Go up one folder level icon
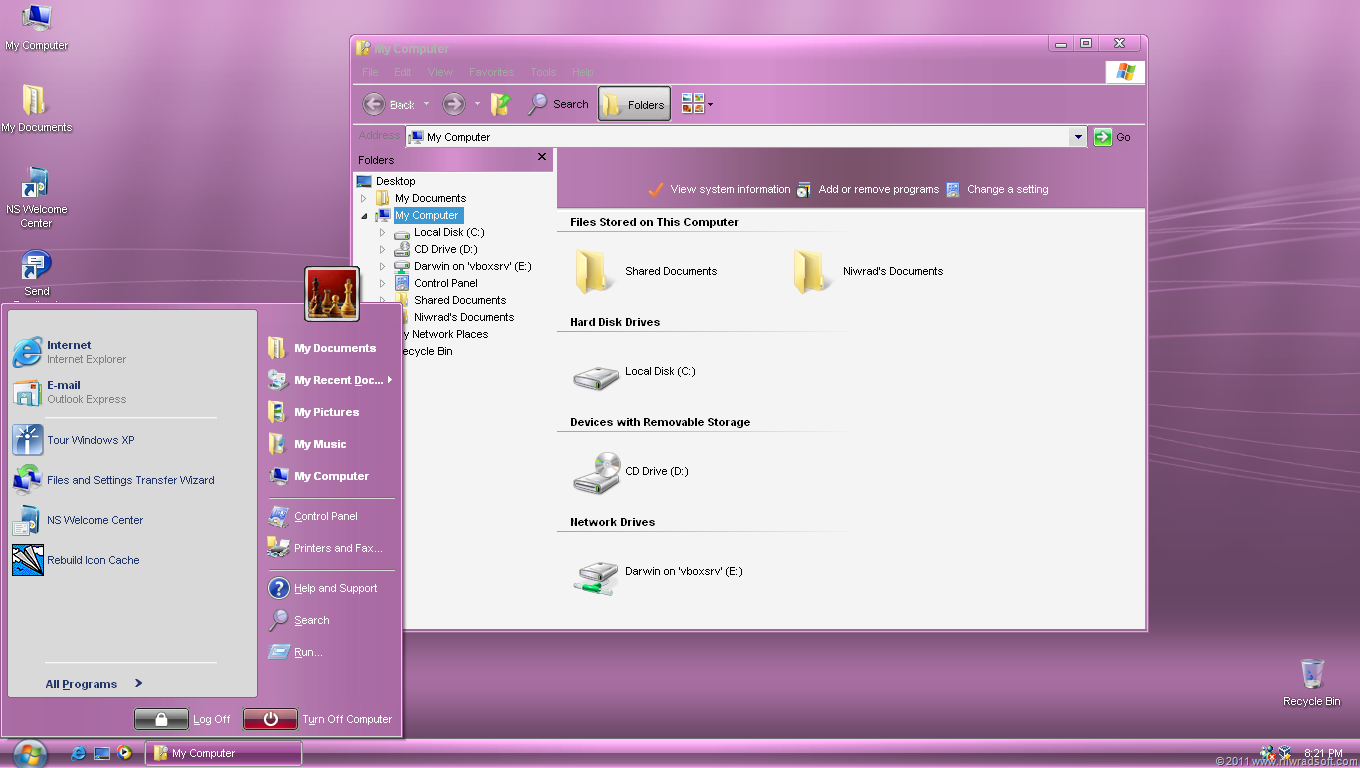Image resolution: width=1360 pixels, height=768 pixels. click(x=501, y=104)
